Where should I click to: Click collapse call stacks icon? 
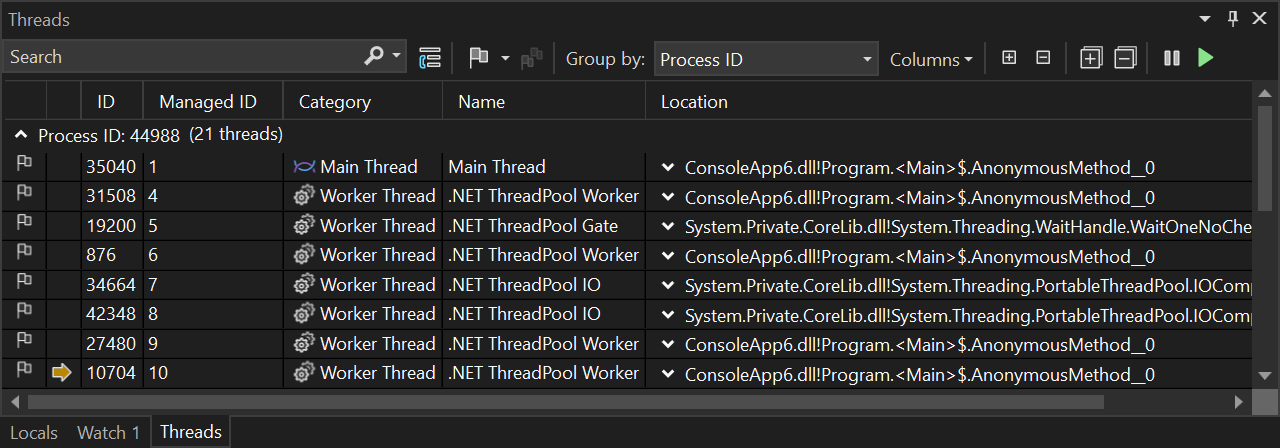coord(1125,58)
